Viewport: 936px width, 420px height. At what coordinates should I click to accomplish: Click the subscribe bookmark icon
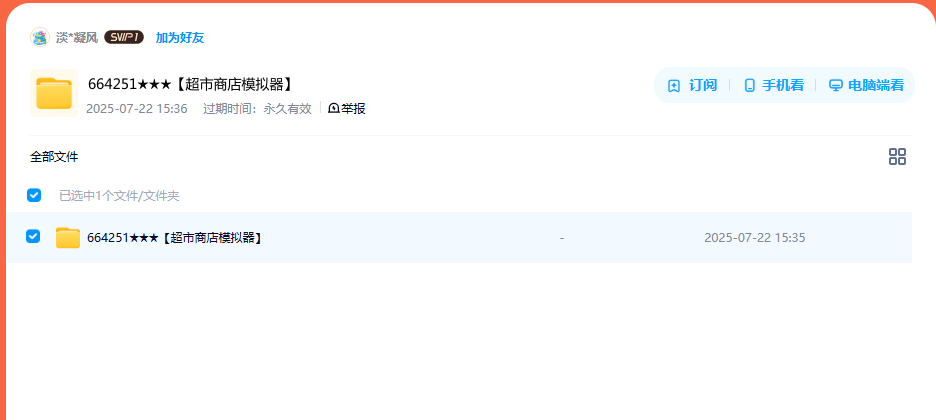point(674,85)
